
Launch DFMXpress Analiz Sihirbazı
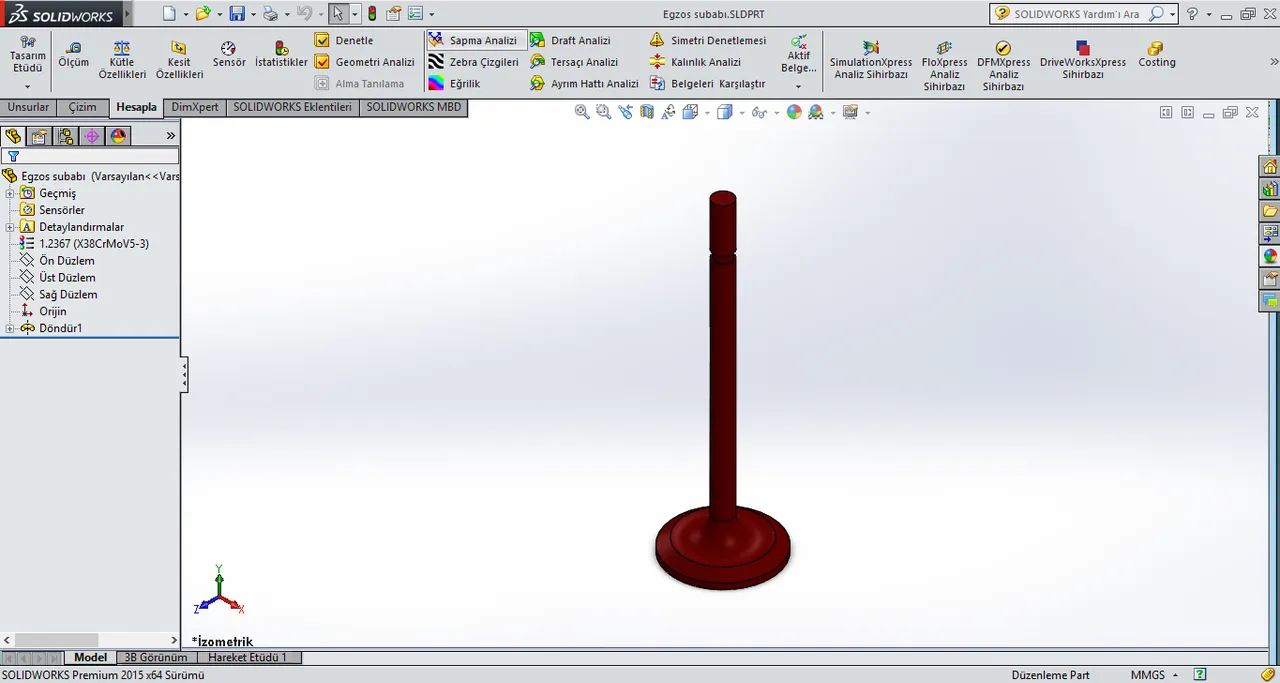tap(1003, 66)
